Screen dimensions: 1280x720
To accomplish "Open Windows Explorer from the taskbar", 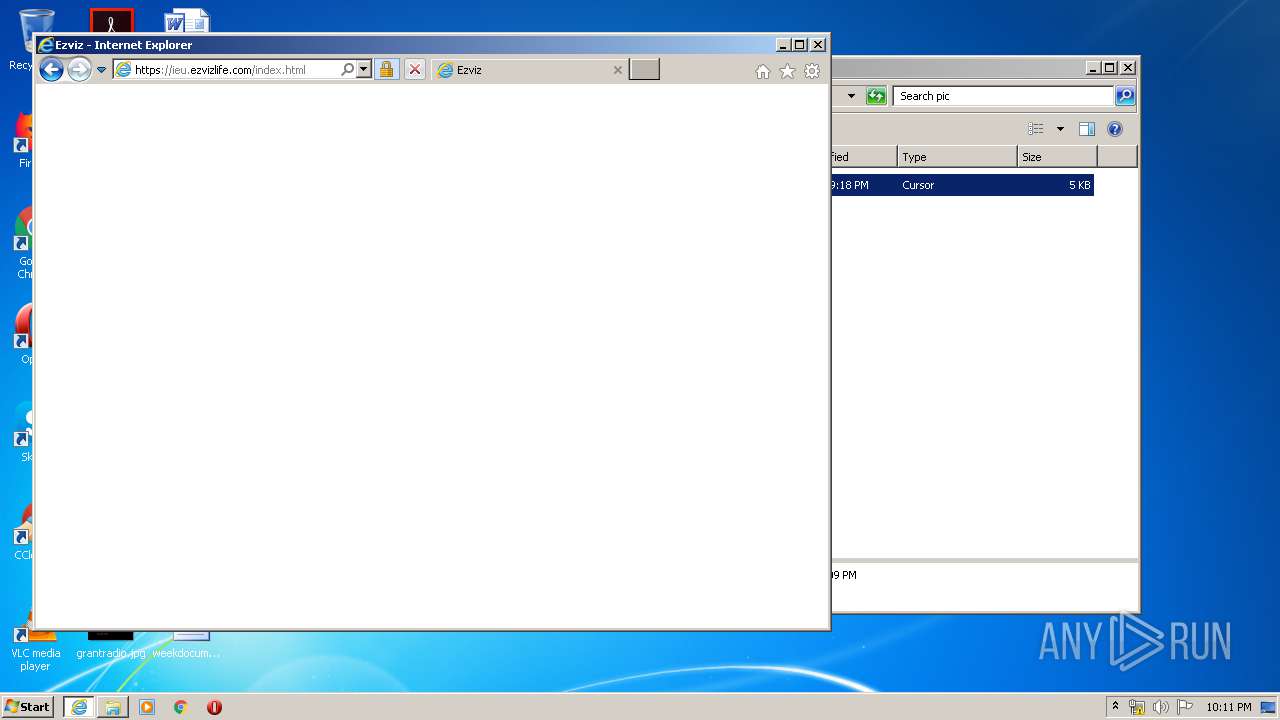I will pyautogui.click(x=113, y=707).
